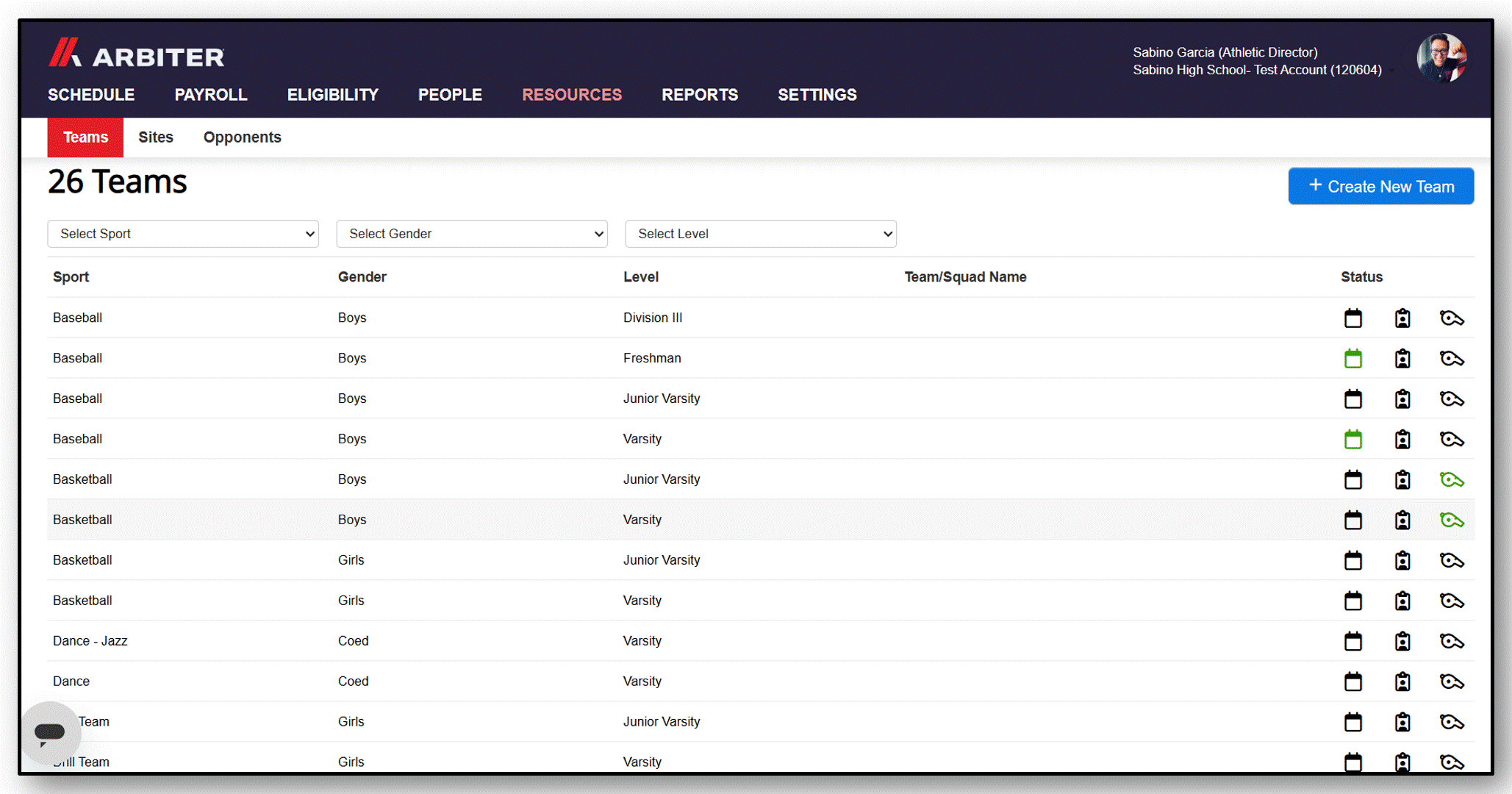This screenshot has height=794, width=1512.
Task: Open the PAYROLL menu
Action: pyautogui.click(x=211, y=95)
